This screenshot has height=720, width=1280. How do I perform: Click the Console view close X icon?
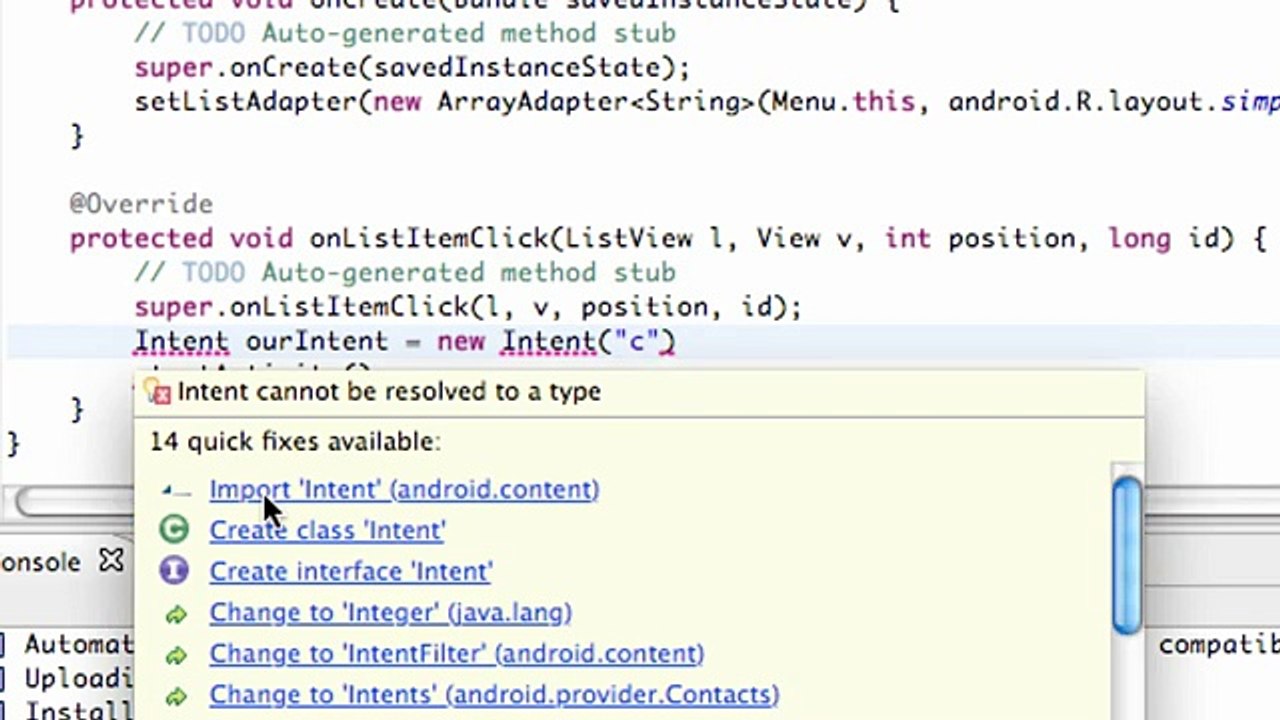point(111,561)
